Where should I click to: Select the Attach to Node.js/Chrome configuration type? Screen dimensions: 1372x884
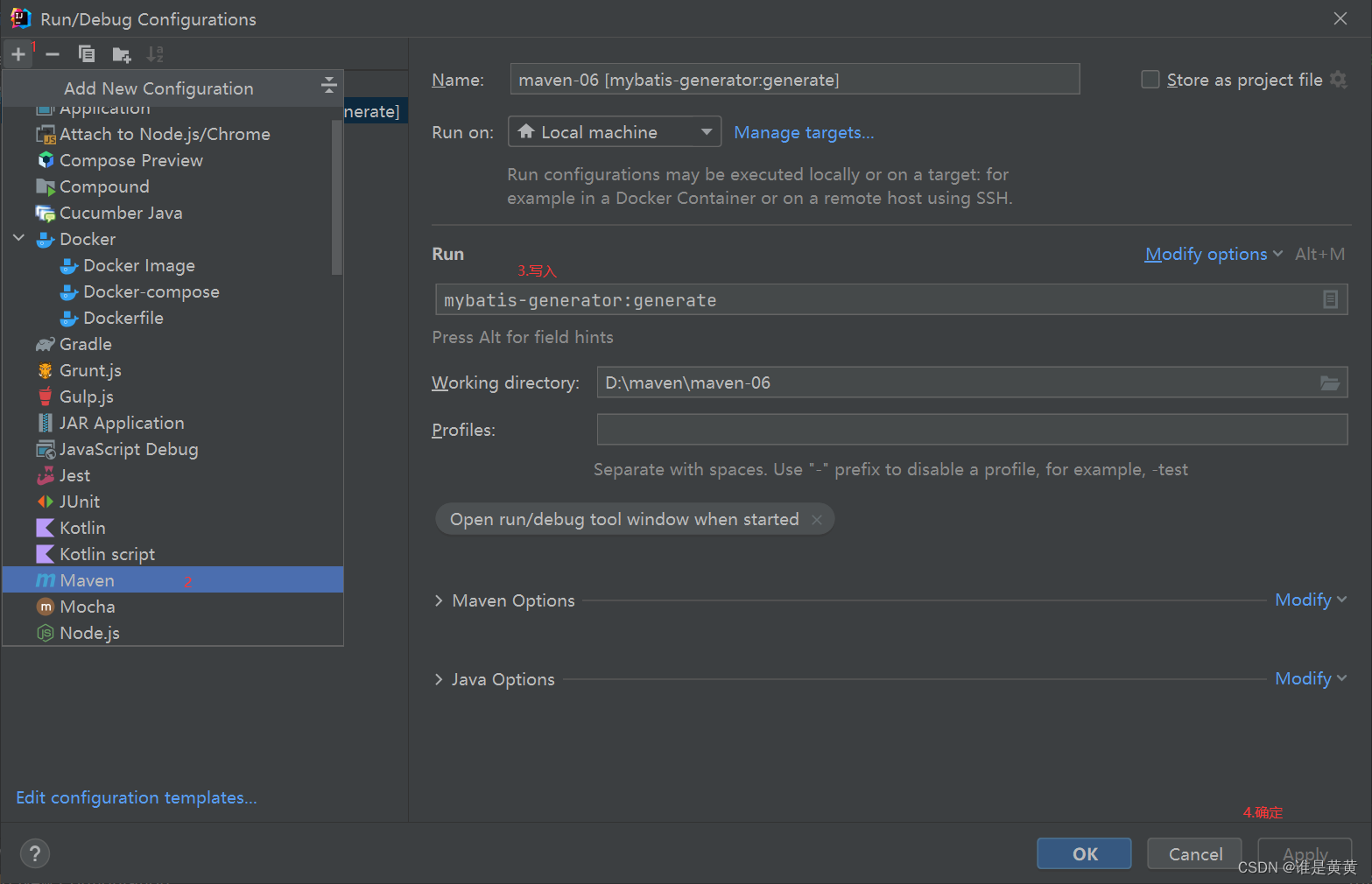tap(172, 134)
